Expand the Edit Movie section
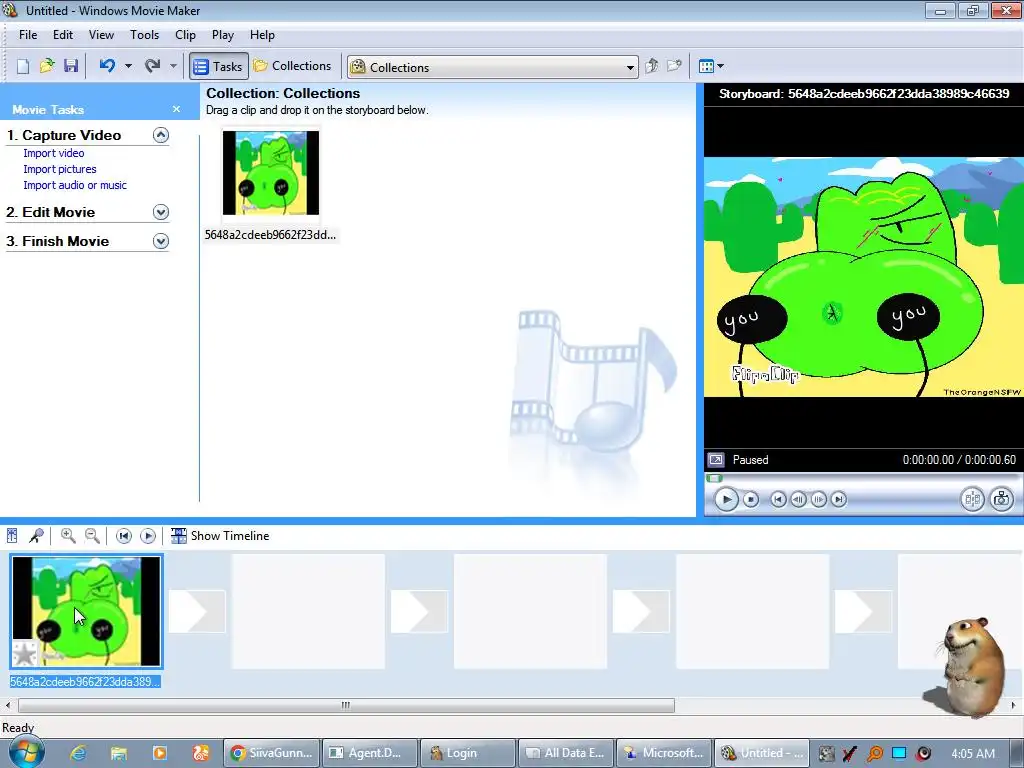 point(161,212)
